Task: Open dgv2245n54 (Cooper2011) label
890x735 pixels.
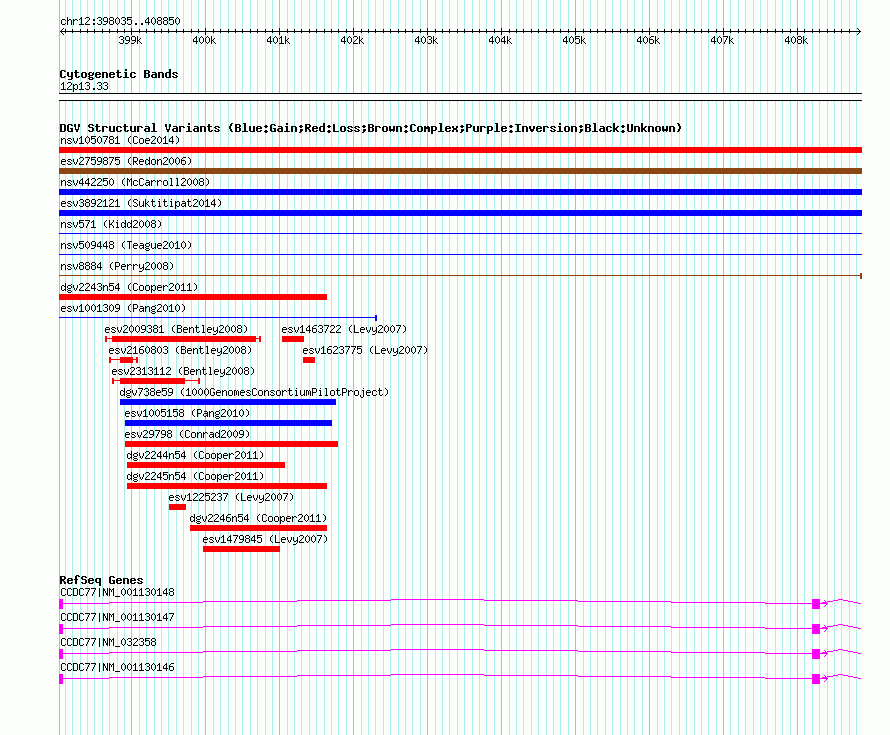Action: click(195, 476)
